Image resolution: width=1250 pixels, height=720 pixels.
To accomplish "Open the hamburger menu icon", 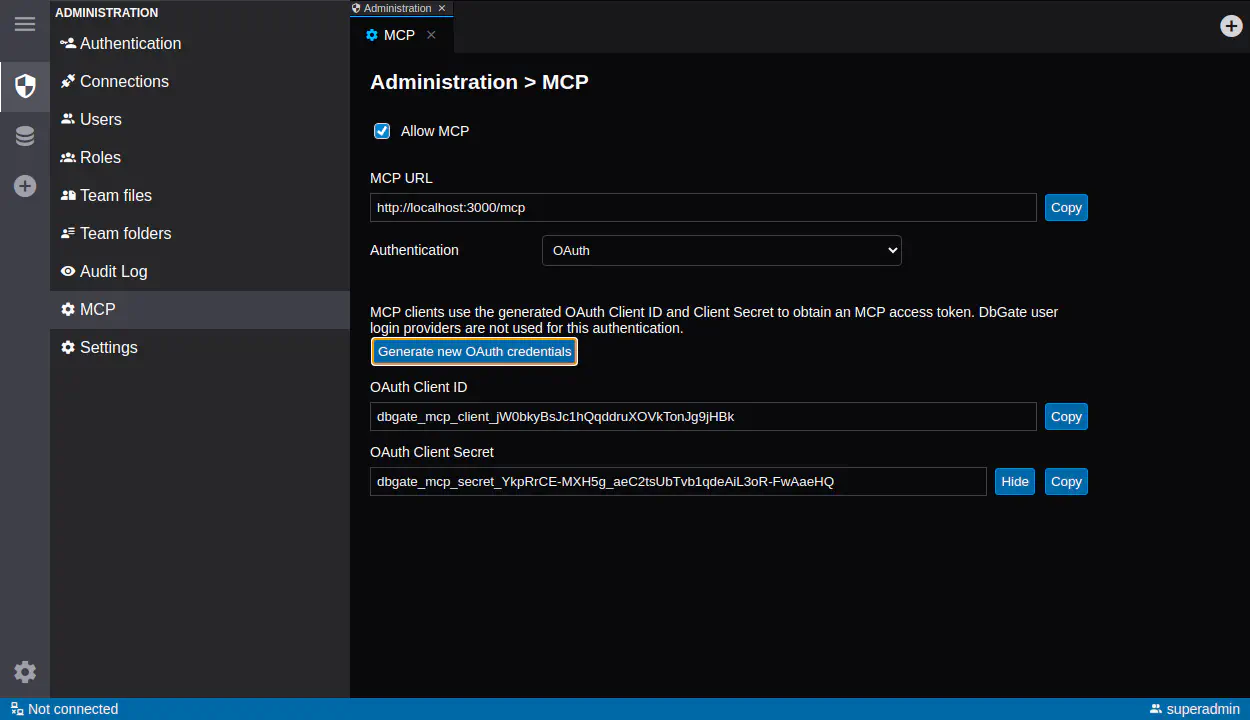I will [25, 24].
